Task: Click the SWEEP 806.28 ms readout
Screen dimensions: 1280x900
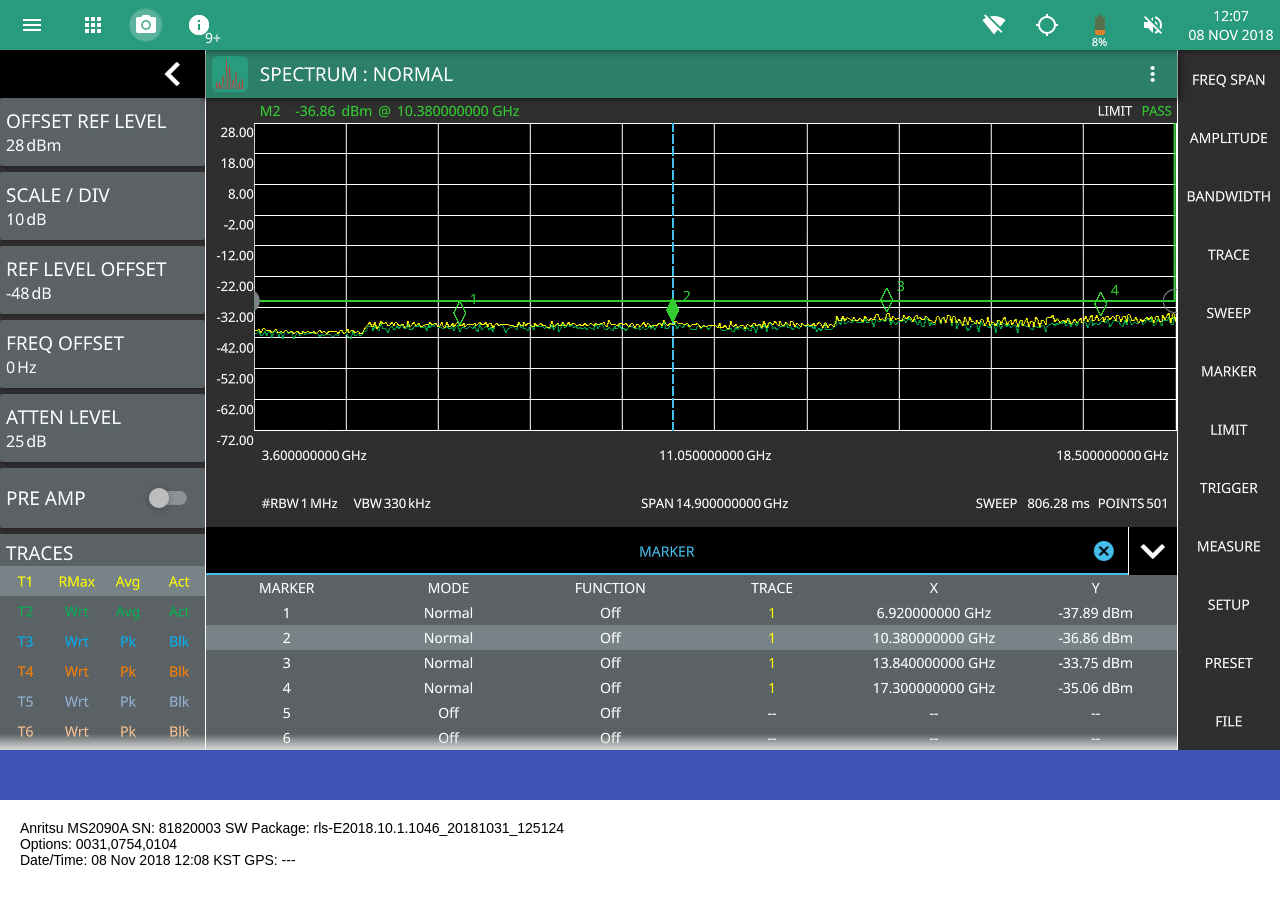Action: click(1032, 503)
